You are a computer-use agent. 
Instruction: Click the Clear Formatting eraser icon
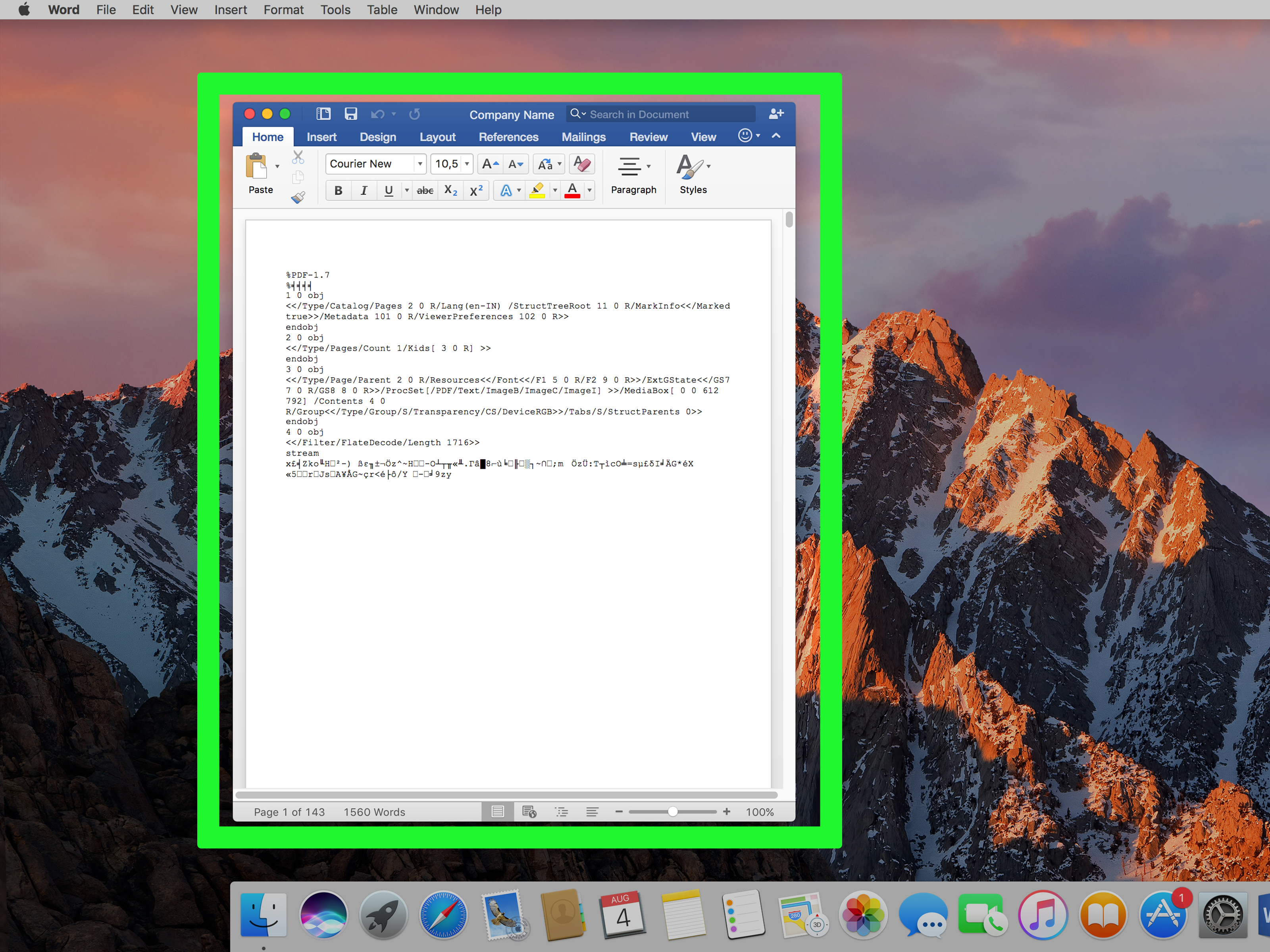point(581,164)
